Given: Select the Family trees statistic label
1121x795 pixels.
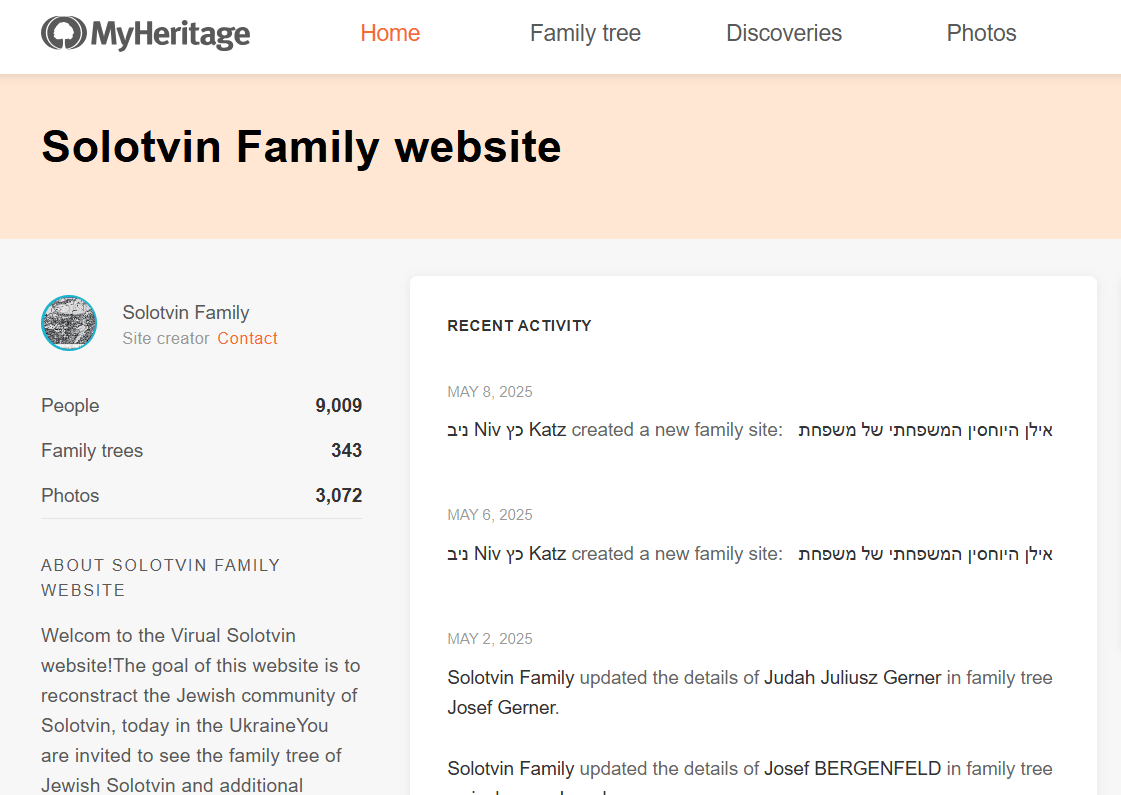Looking at the screenshot, I should 92,450.
